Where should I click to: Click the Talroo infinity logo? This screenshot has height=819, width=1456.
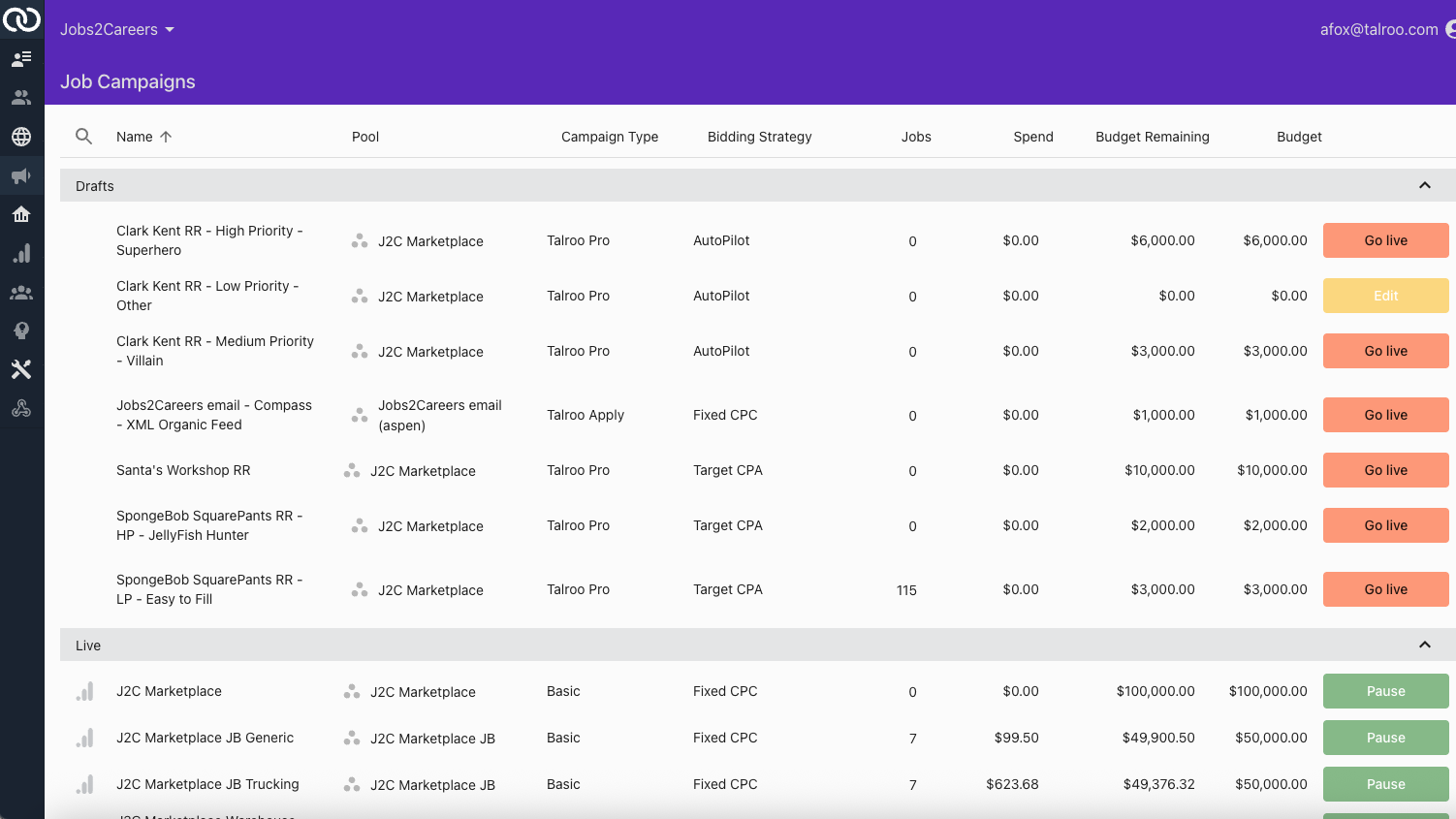[x=21, y=19]
